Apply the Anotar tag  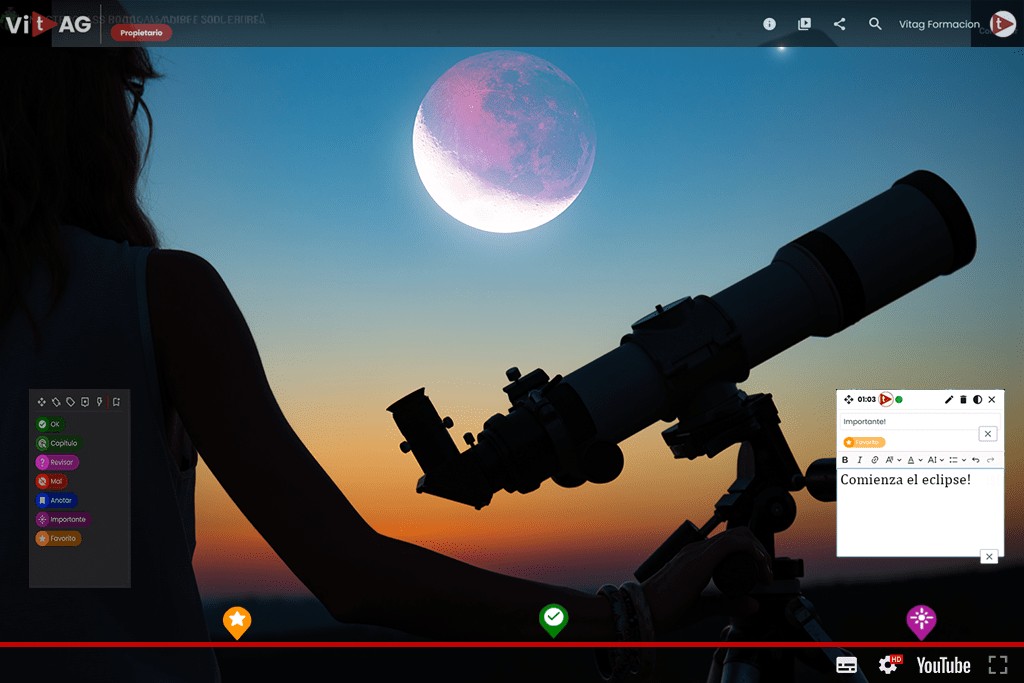[56, 500]
